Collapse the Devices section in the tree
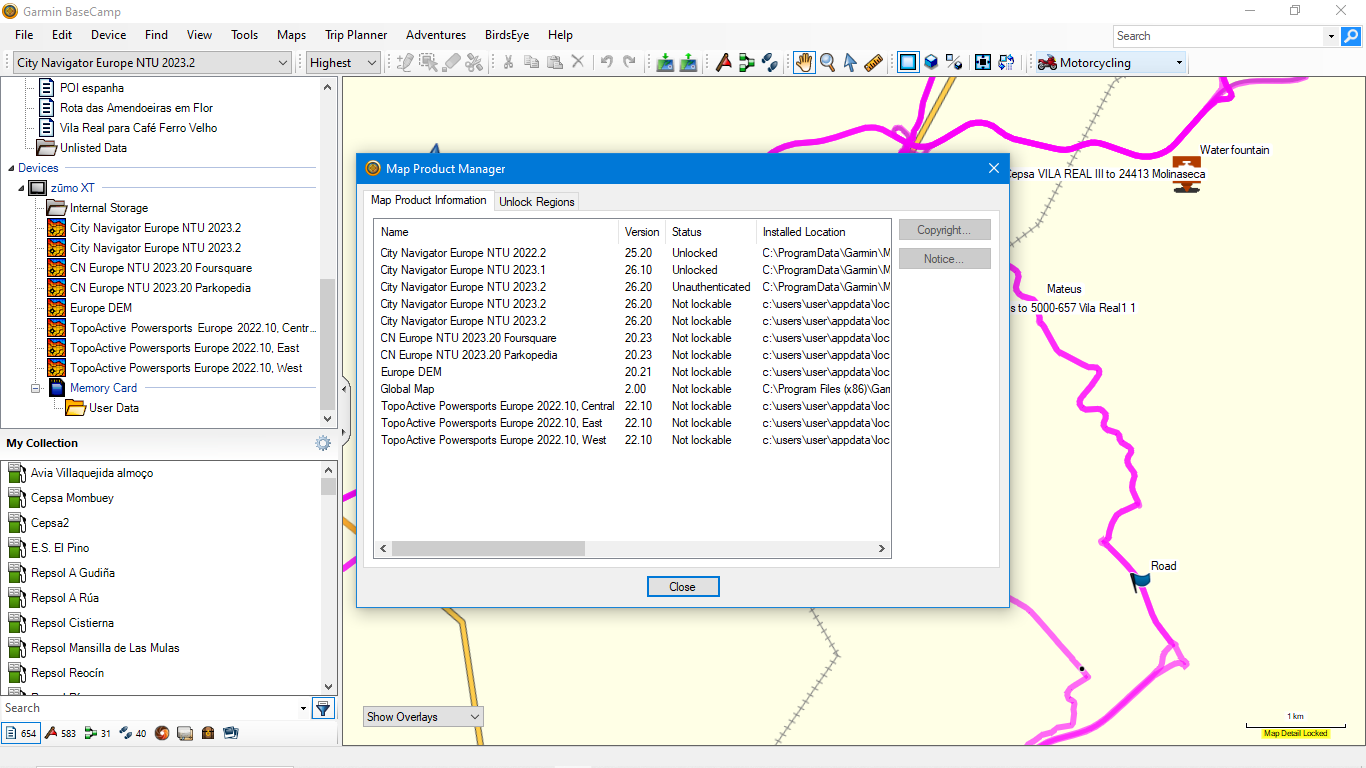The width and height of the screenshot is (1366, 768). (x=11, y=168)
